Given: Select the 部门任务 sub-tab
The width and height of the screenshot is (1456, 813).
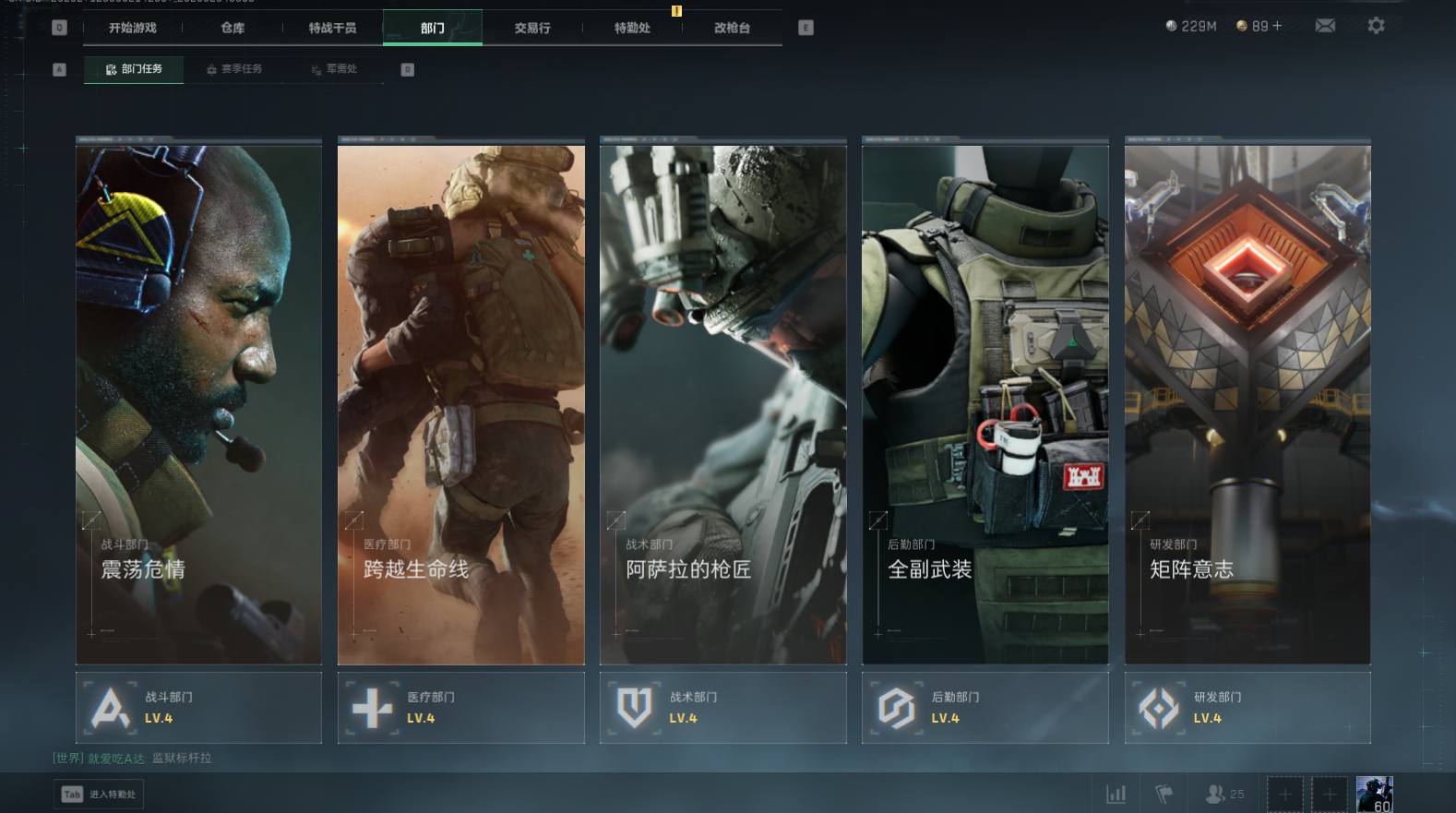Looking at the screenshot, I should tap(134, 69).
